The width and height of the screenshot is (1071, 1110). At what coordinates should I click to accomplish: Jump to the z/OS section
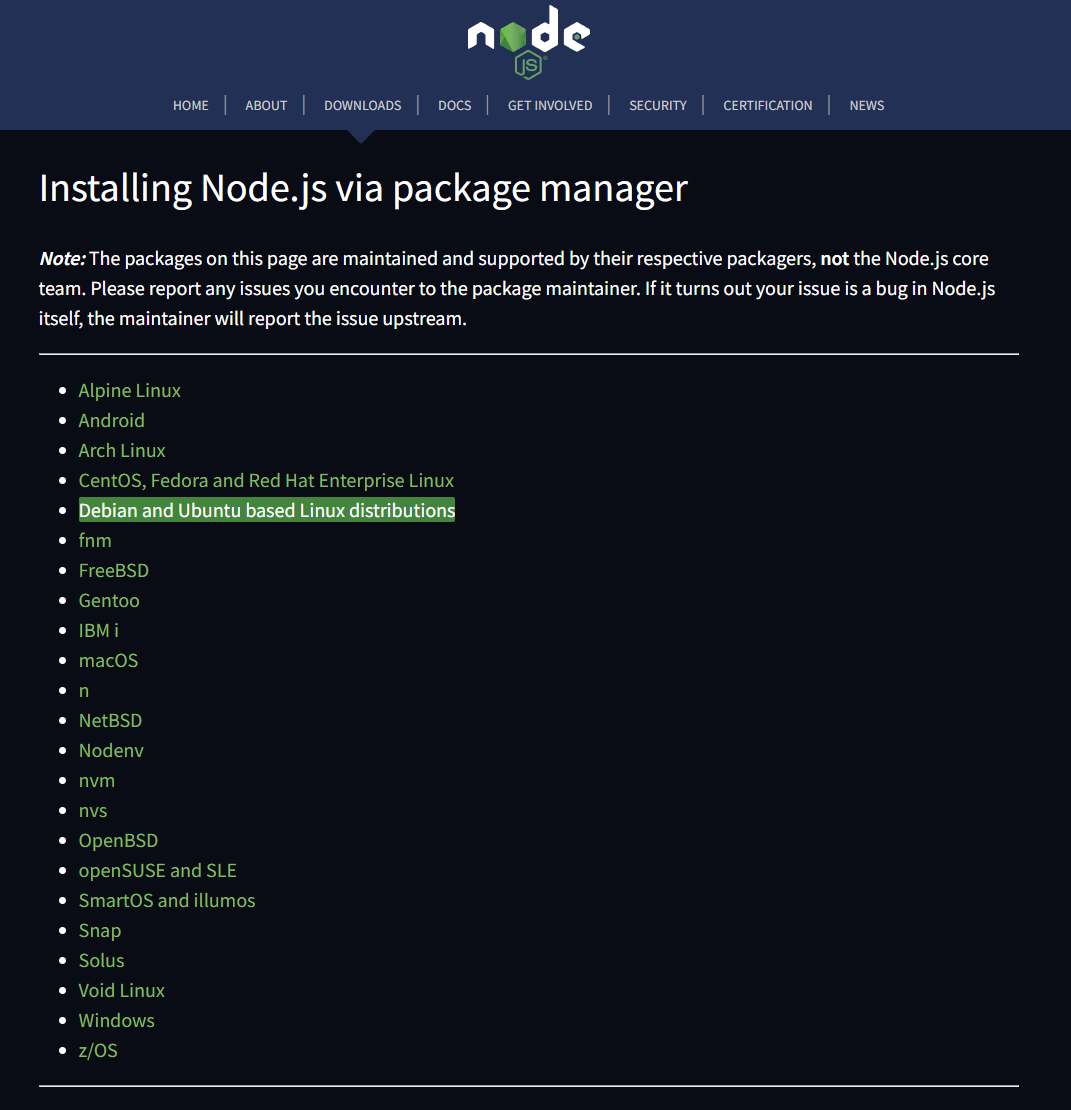pos(98,1051)
